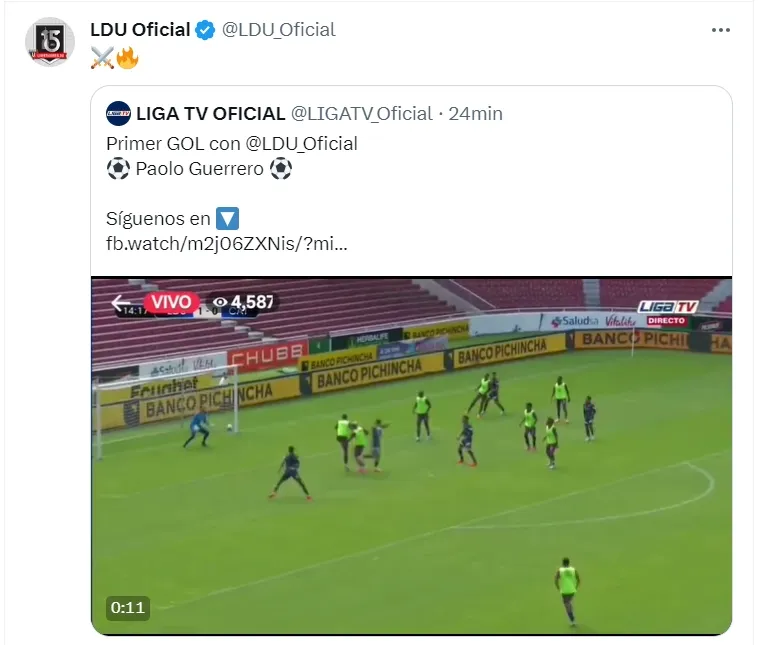Image resolution: width=773 pixels, height=645 pixels.
Task: Open the three-dot more options menu
Action: [720, 30]
